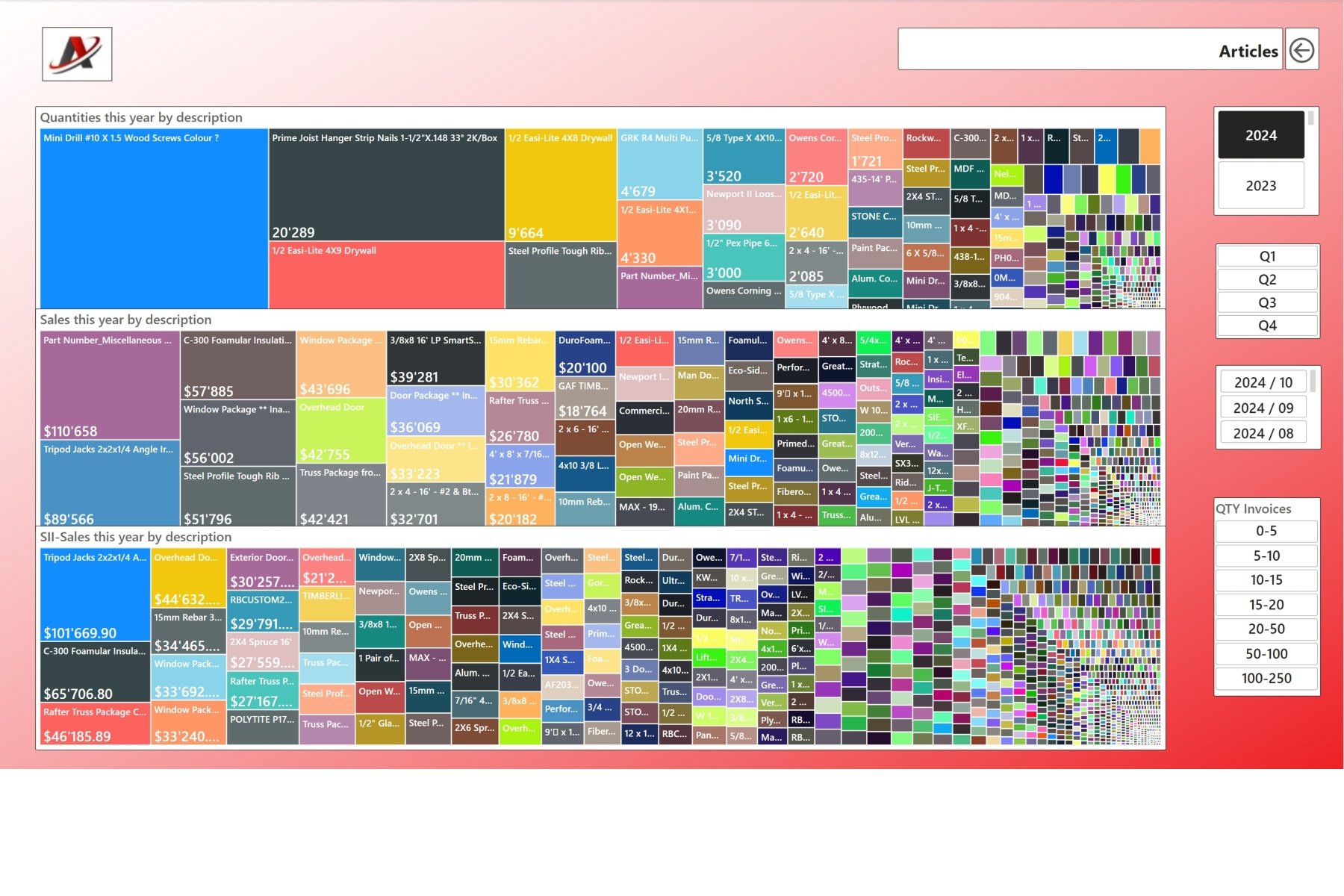Select POLYTITE P17... SII tile
Viewport: 1344px width, 896px height.
[262, 728]
